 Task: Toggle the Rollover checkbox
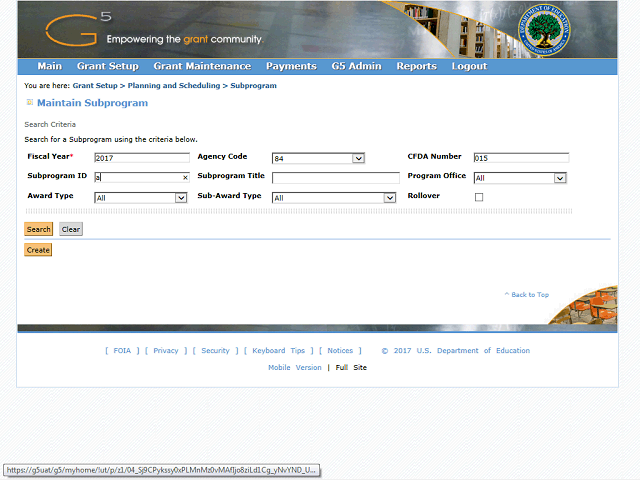[479, 197]
